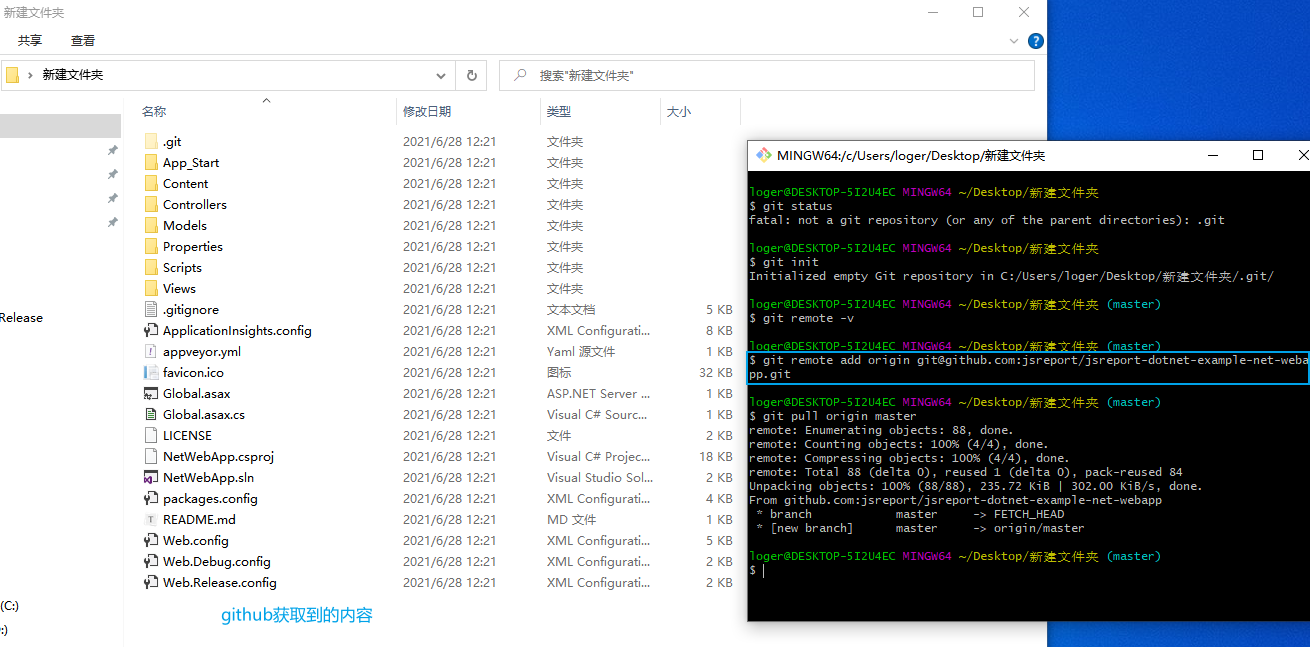Click the favicon.ico file icon
1310x647 pixels.
point(151,373)
